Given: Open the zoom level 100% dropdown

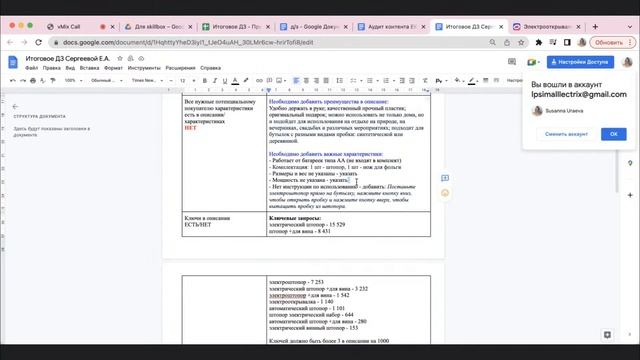Looking at the screenshot, I should [x=73, y=81].
